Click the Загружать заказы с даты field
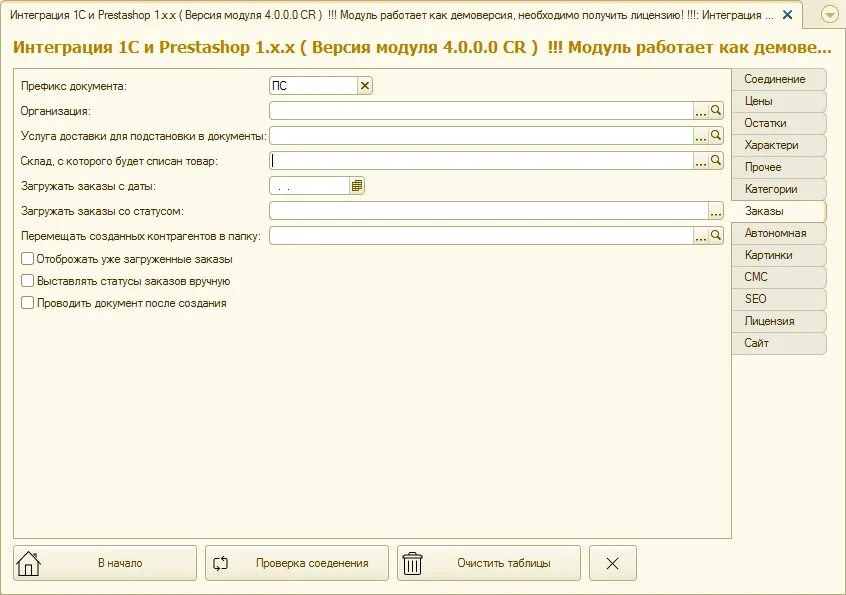Image resolution: width=846 pixels, height=595 pixels. click(310, 186)
